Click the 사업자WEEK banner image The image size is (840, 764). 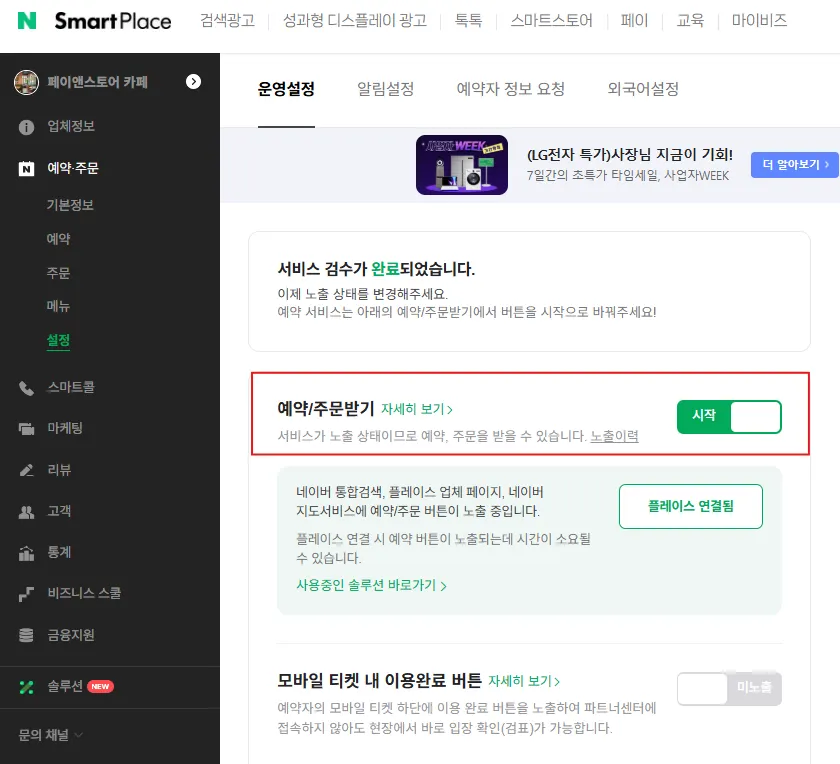click(x=462, y=165)
